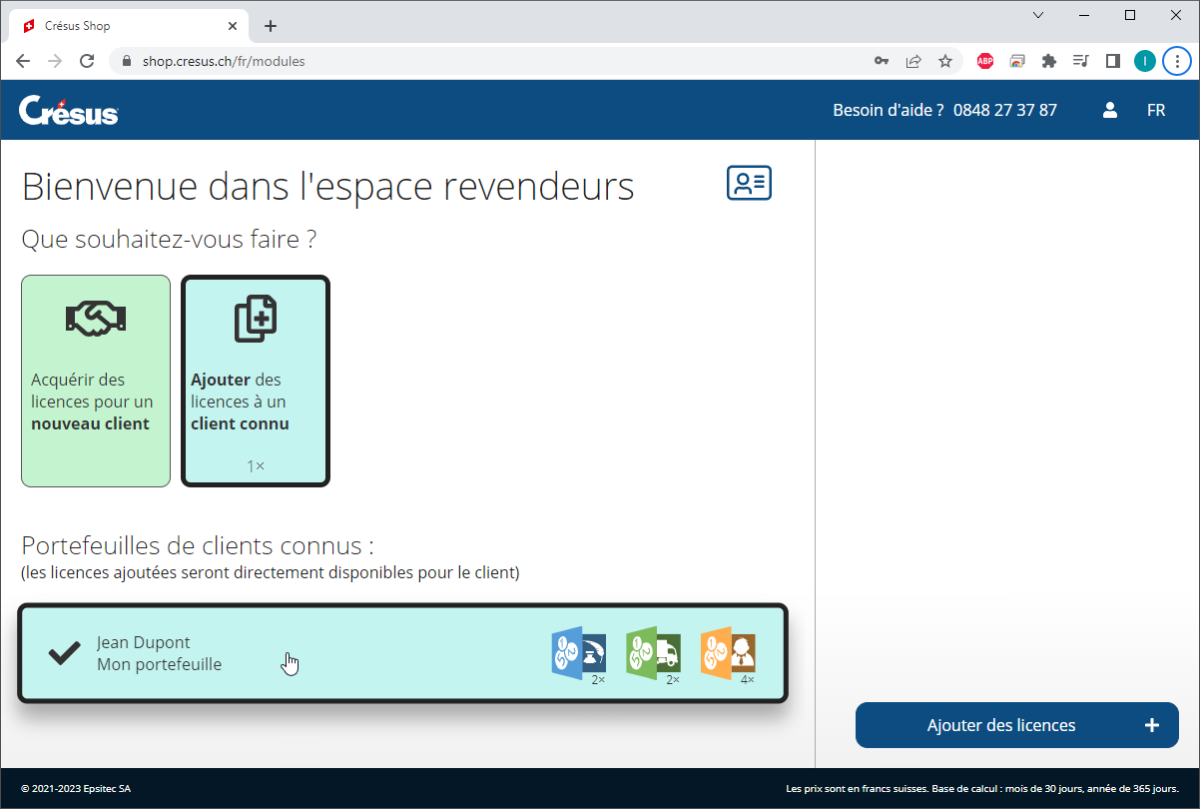1200x809 pixels.
Task: Call the Besoin d'aide phone link
Action: point(1005,110)
